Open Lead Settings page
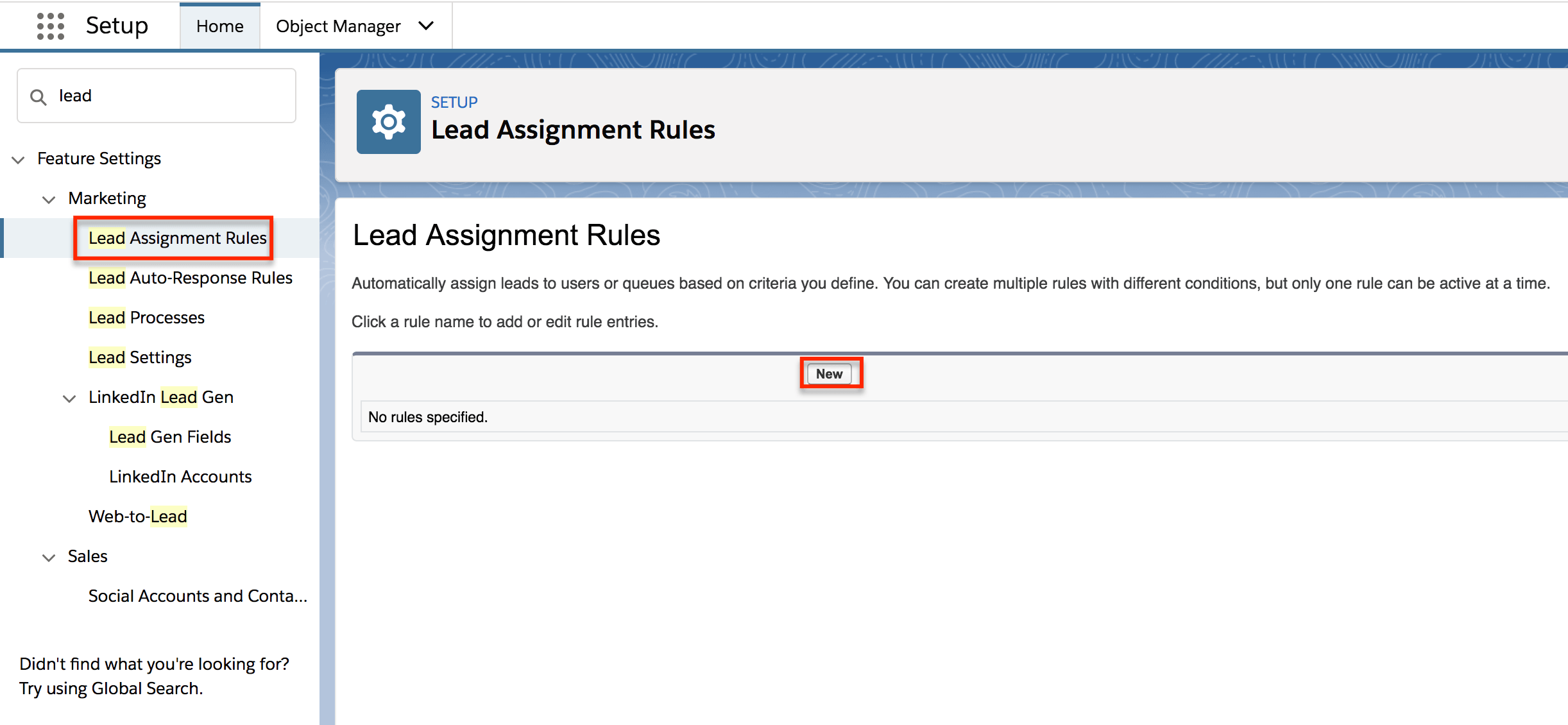This screenshot has width=1568, height=725. click(x=140, y=357)
